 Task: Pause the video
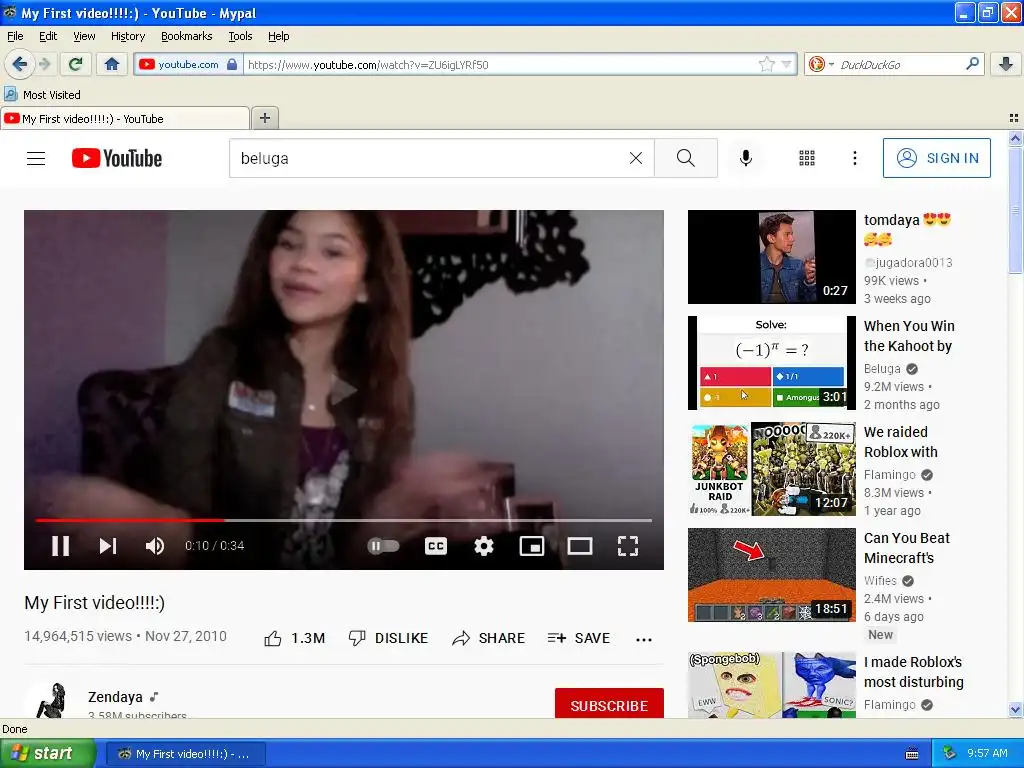click(x=60, y=545)
